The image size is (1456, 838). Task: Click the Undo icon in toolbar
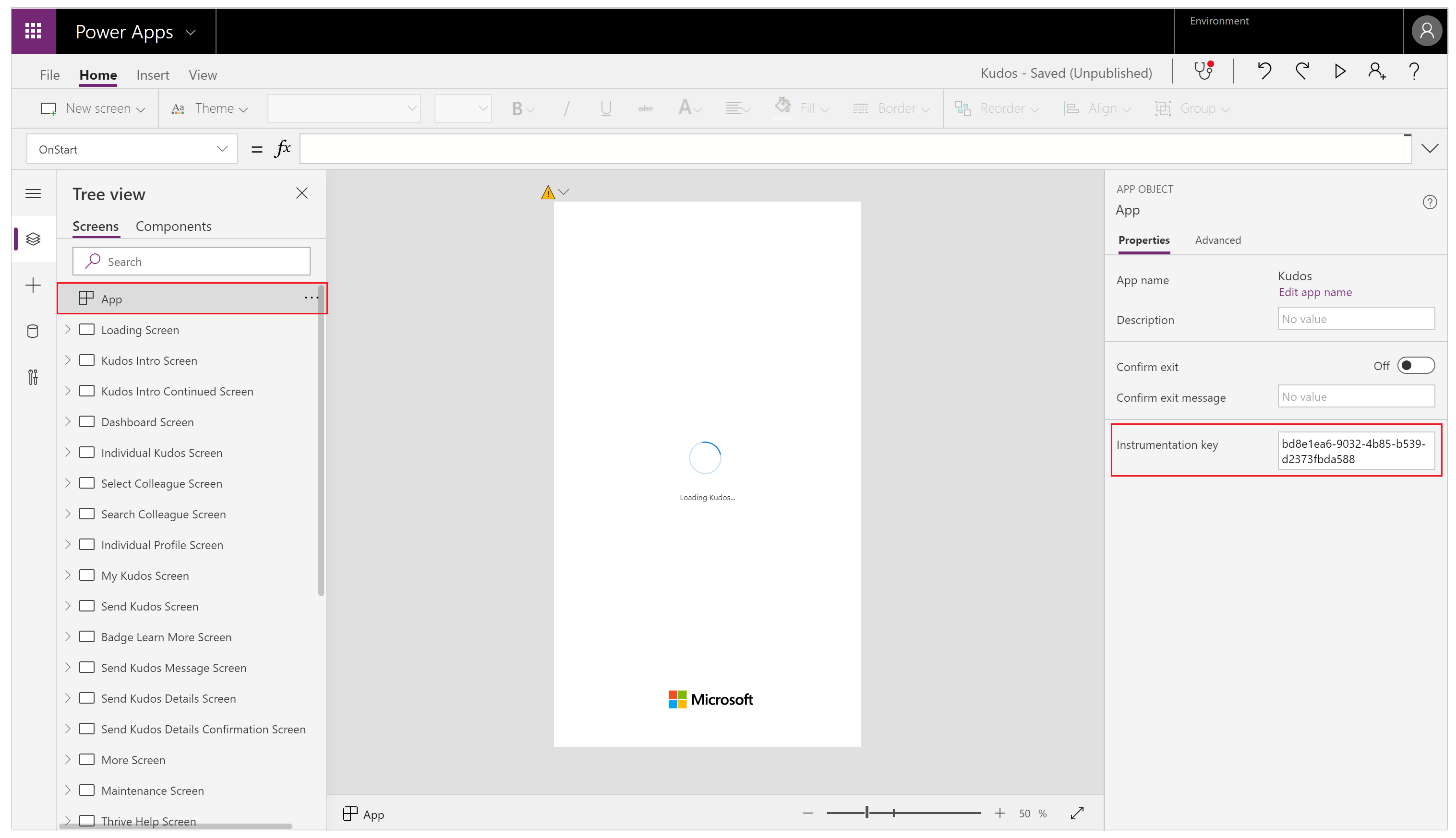click(x=1264, y=71)
